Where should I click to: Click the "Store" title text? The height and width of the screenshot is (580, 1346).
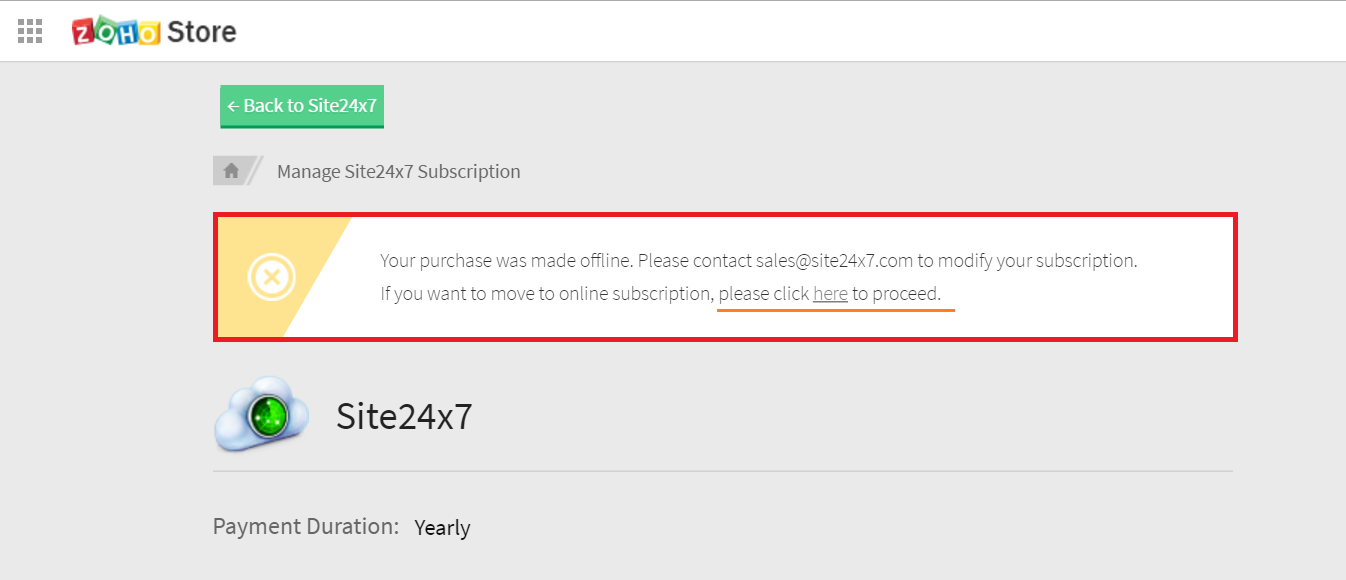point(201,32)
